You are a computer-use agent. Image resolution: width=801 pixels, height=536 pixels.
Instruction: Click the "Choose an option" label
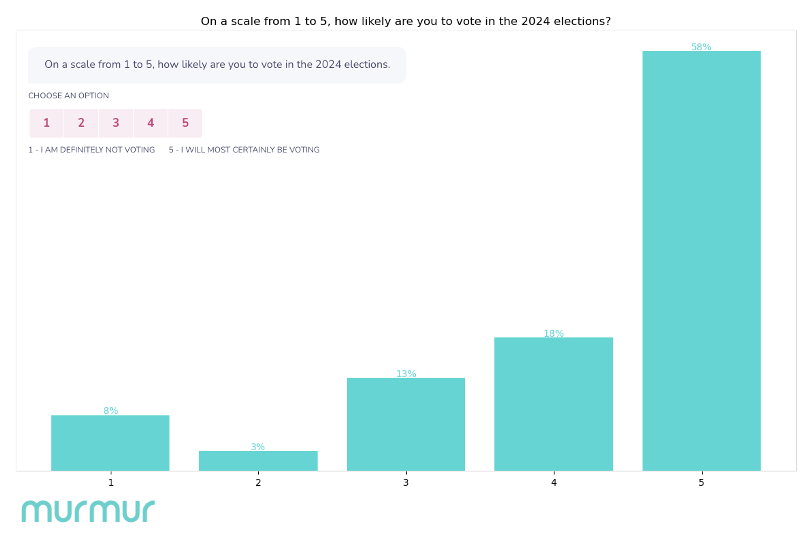(x=69, y=96)
